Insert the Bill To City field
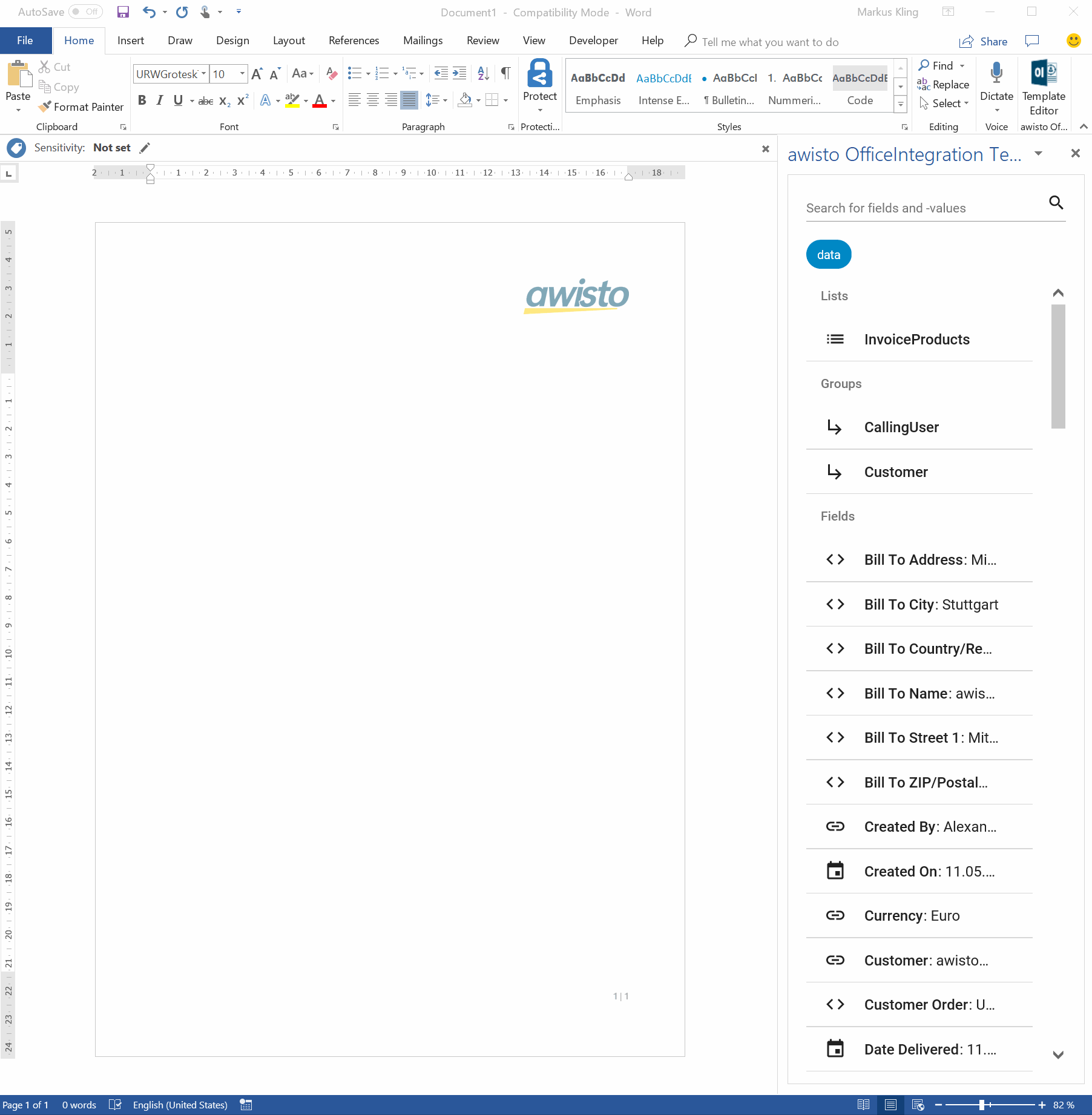Image resolution: width=1092 pixels, height=1115 pixels. pyautogui.click(x=919, y=605)
